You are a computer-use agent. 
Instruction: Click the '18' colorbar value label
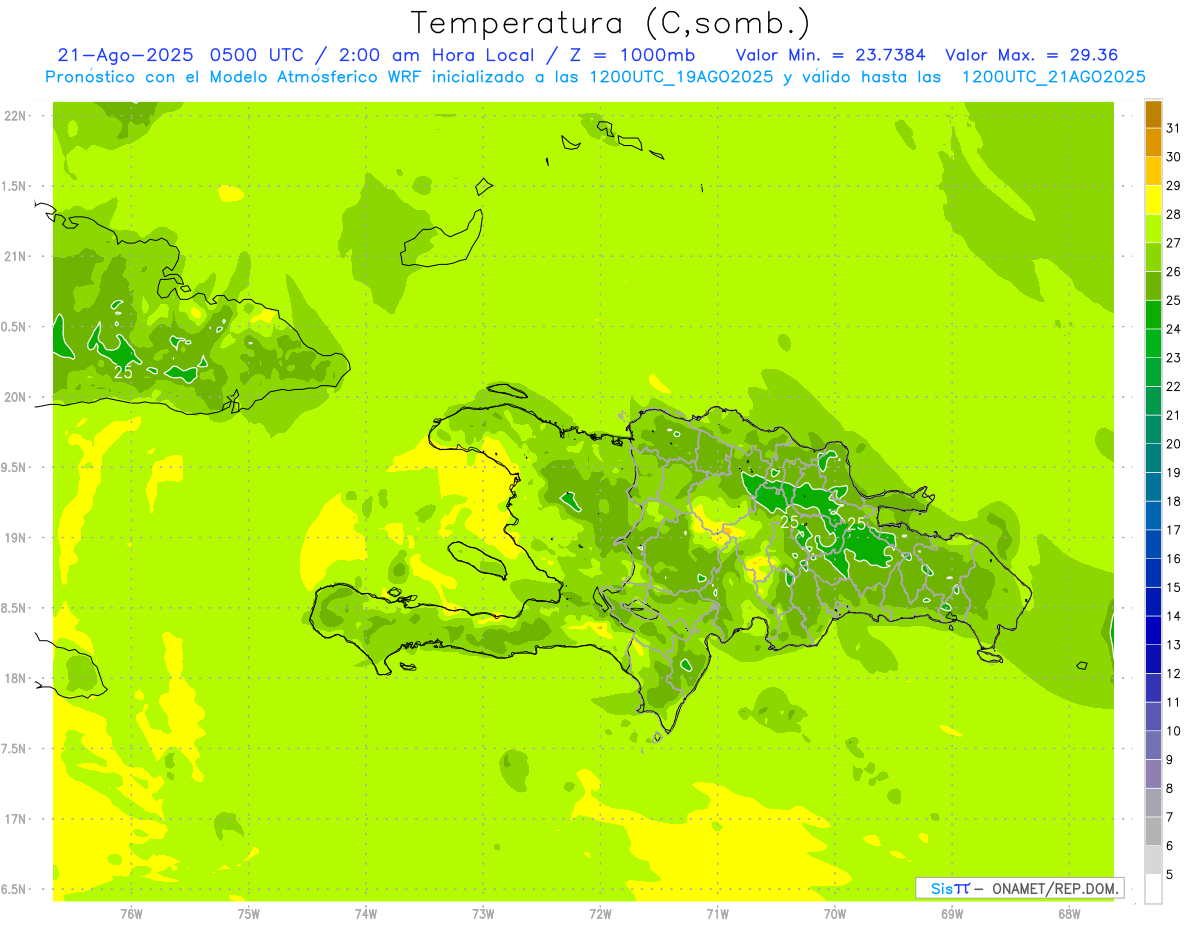tap(1174, 501)
